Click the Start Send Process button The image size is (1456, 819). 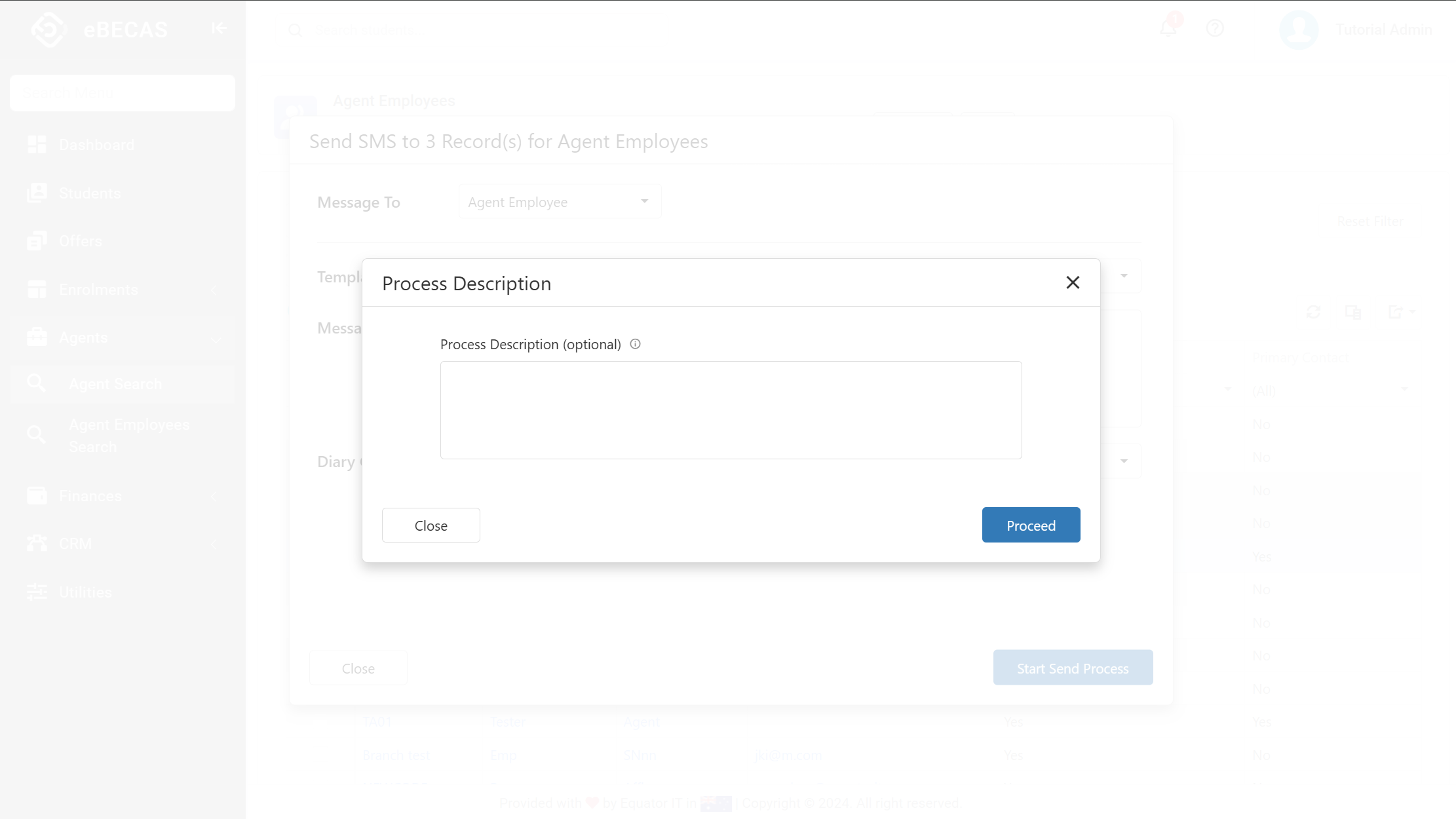1073,668
